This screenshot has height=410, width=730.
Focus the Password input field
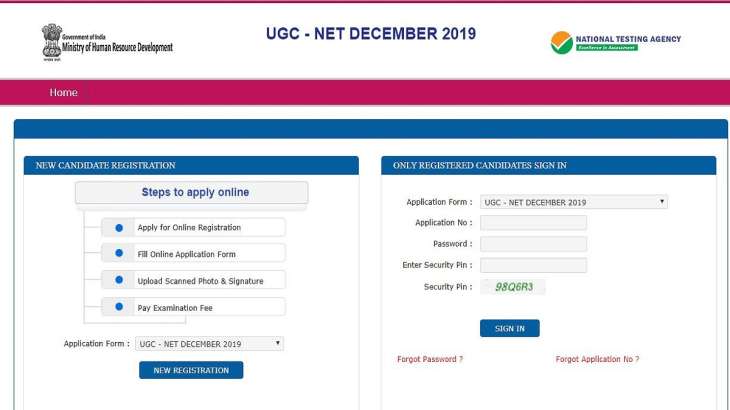(534, 244)
